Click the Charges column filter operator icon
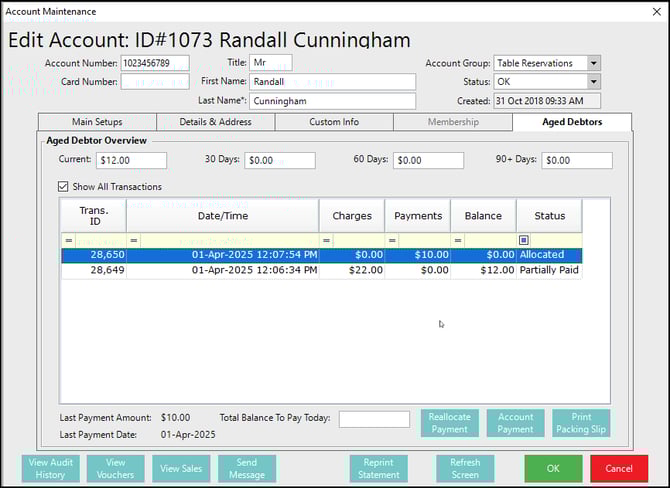 tap(326, 241)
